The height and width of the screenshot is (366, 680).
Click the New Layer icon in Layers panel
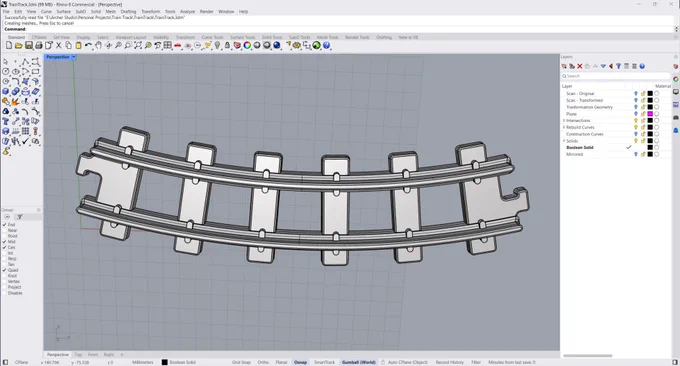[x=564, y=66]
